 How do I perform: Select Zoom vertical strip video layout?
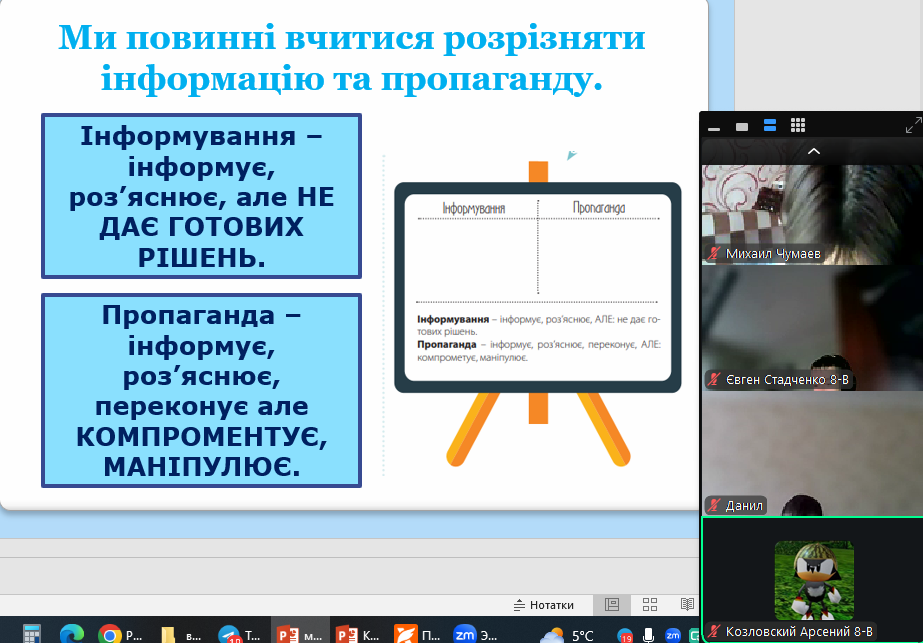tap(770, 126)
